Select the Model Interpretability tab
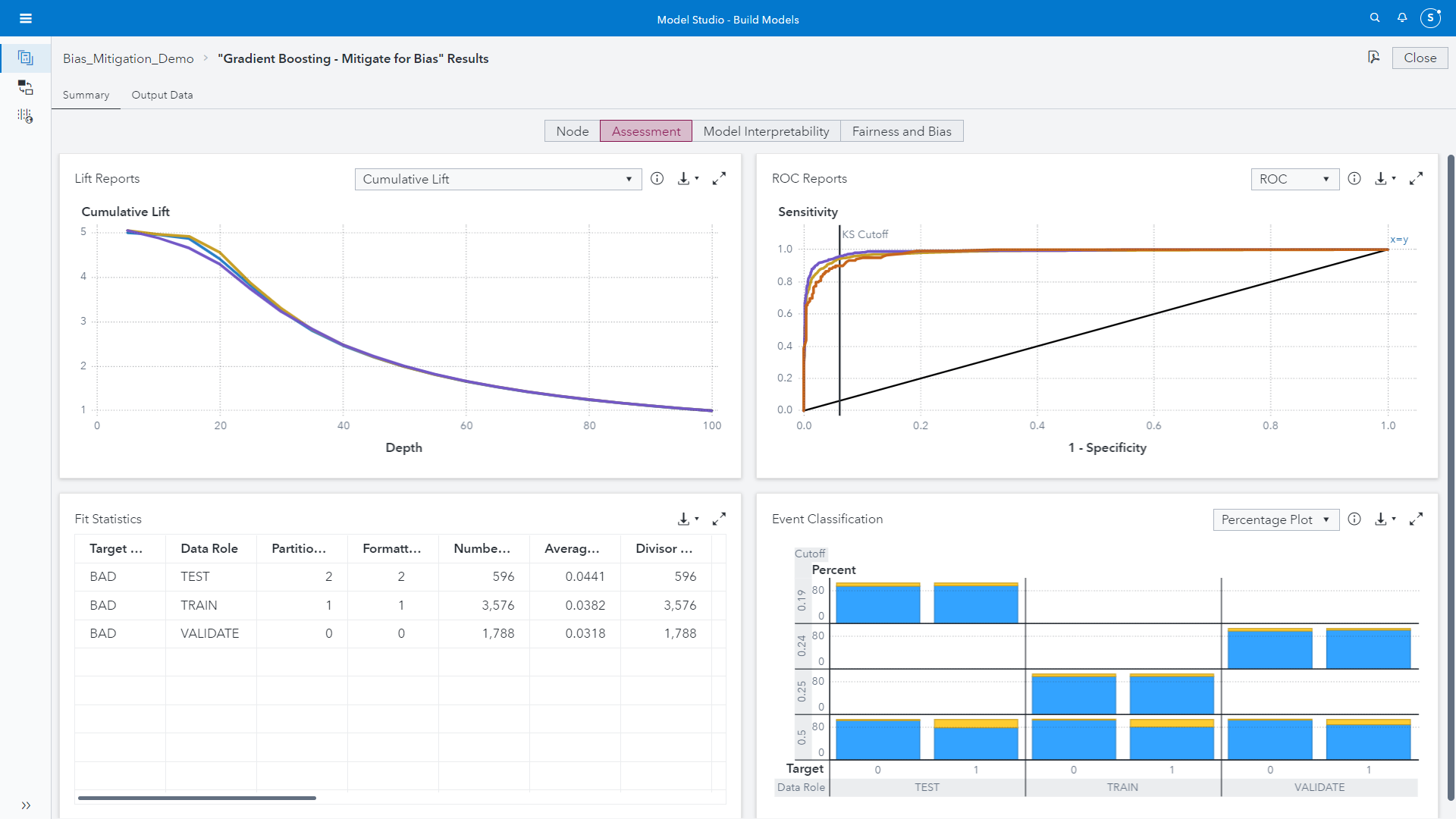Viewport: 1456px width, 819px height. pos(766,131)
